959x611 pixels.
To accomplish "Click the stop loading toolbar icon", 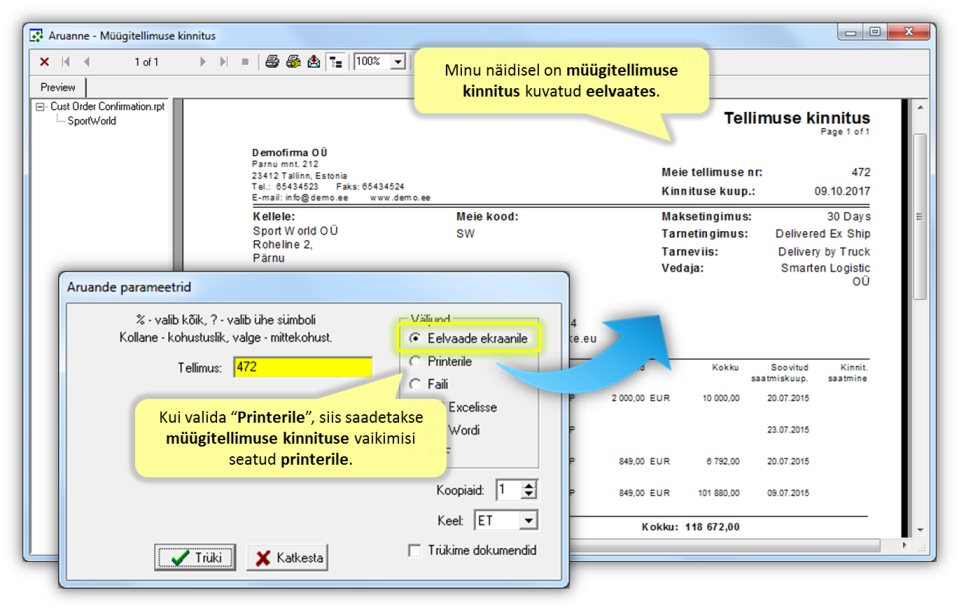I will coord(245,62).
